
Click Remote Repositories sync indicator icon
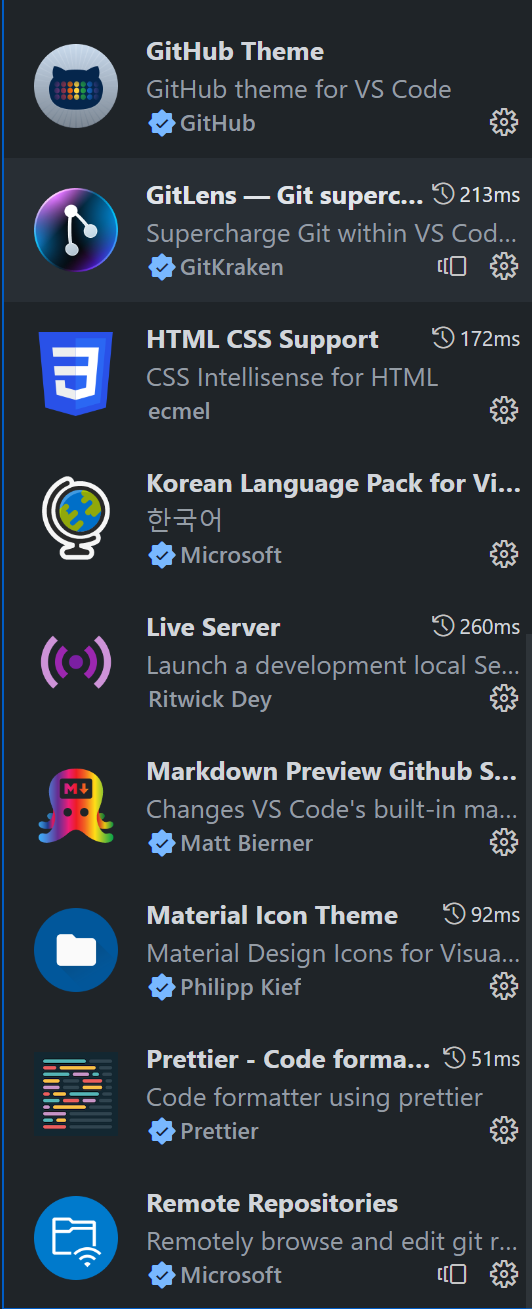pos(453,1275)
